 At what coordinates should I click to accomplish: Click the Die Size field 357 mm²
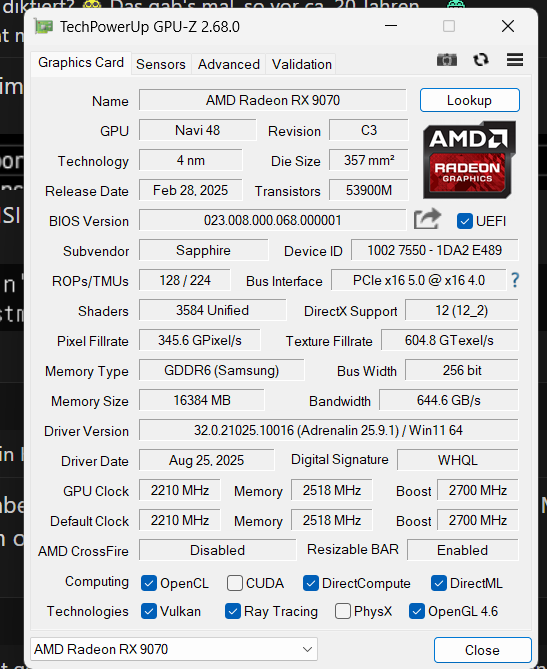[369, 160]
